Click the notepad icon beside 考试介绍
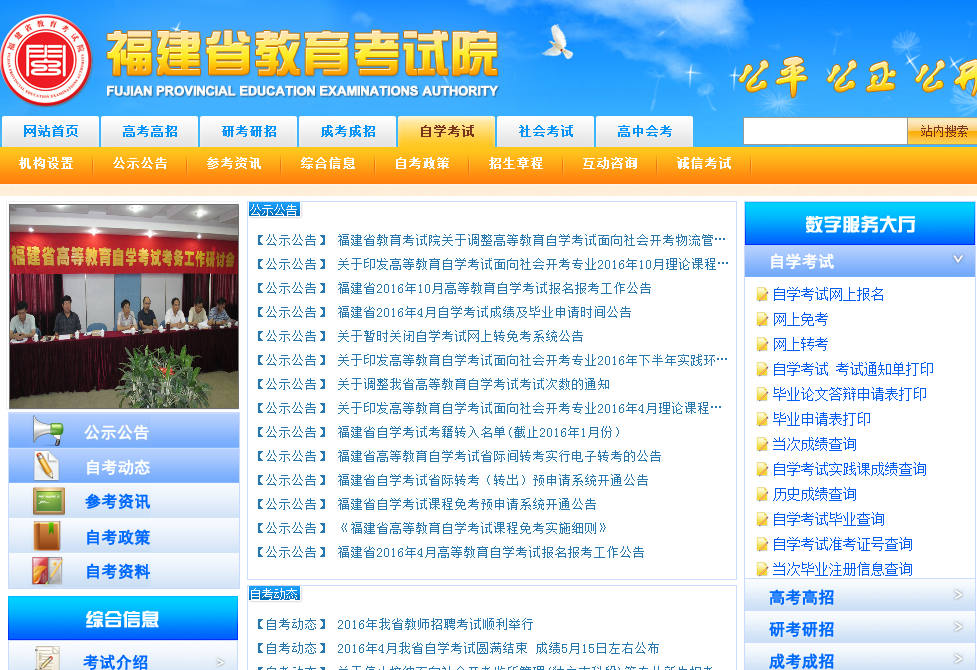Screen dimensions: 977x670 point(47,659)
